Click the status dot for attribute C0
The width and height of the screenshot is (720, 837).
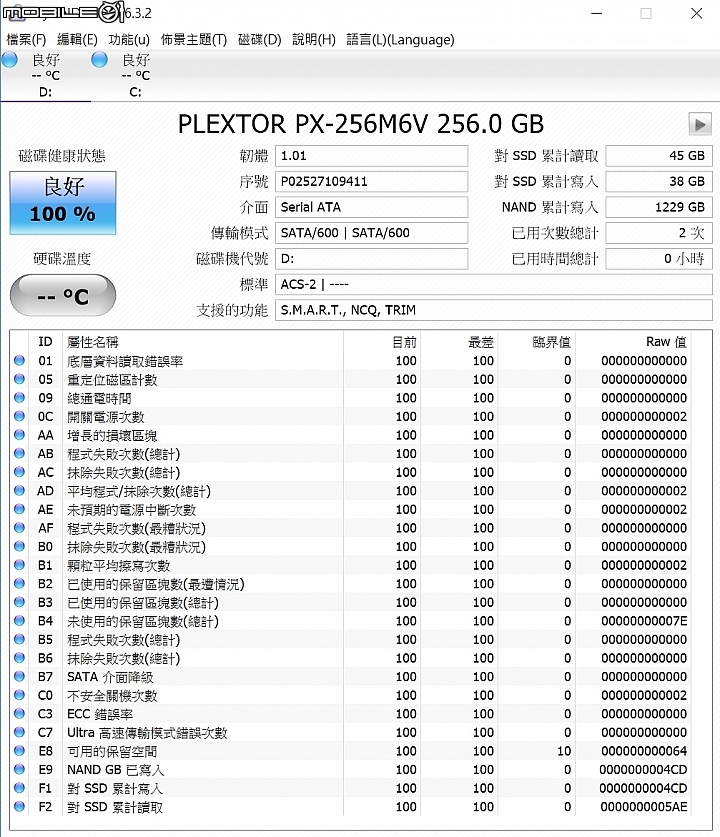pos(20,695)
